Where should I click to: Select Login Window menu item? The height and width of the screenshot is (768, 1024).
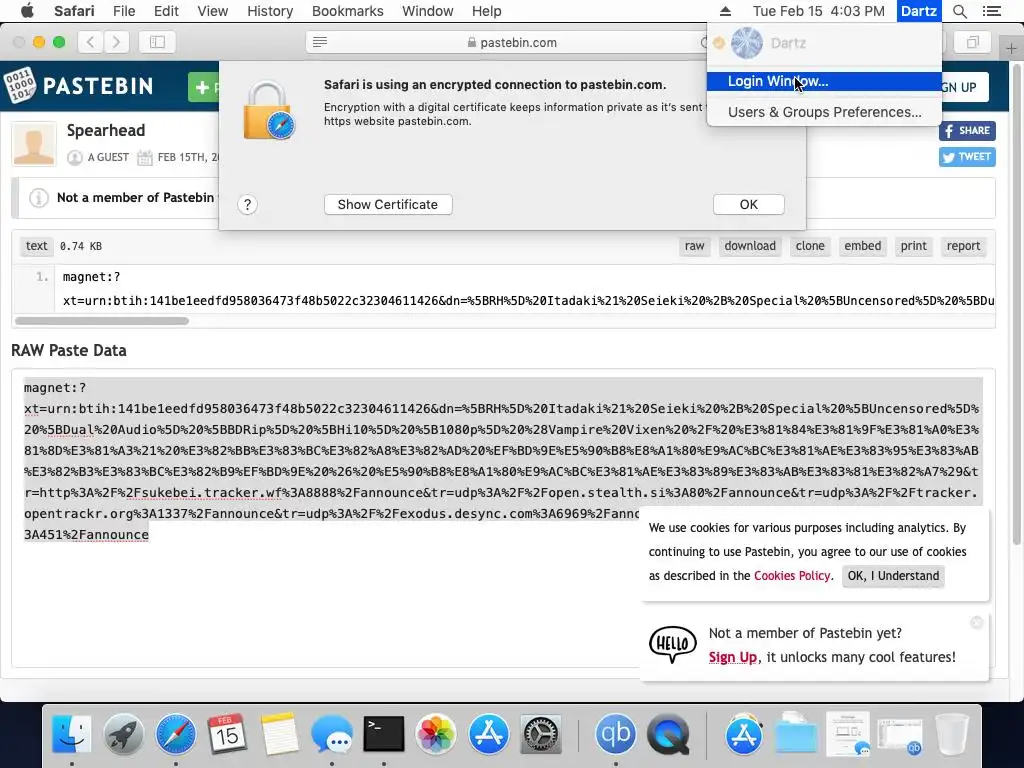[x=824, y=82]
